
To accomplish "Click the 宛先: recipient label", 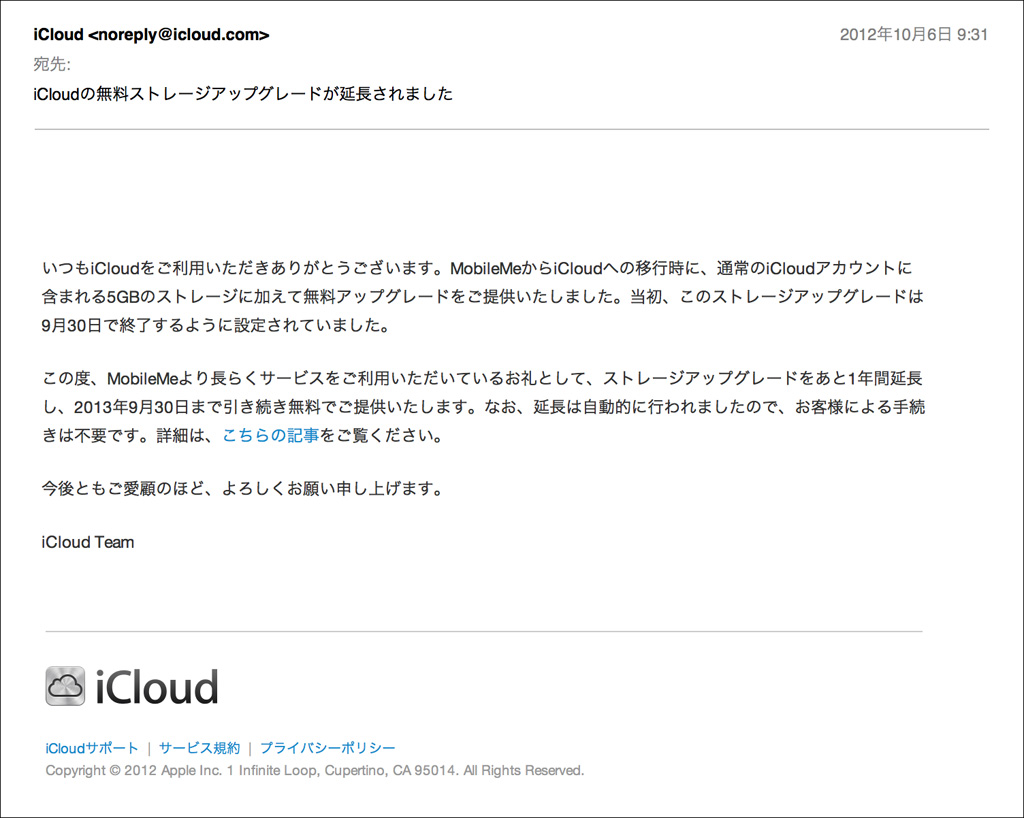I will (x=52, y=64).
